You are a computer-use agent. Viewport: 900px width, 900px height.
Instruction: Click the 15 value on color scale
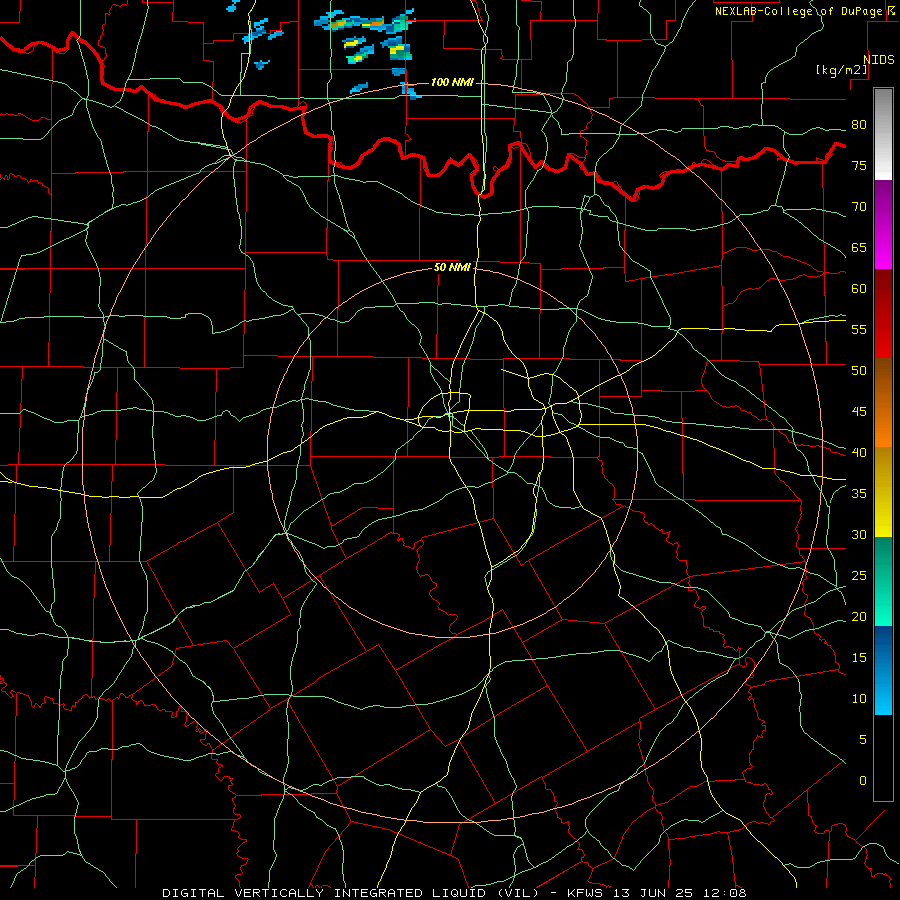pos(859,657)
